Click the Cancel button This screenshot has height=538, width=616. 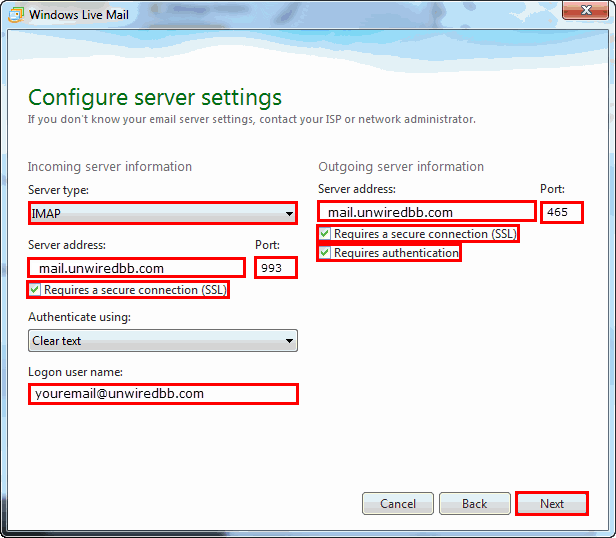(x=398, y=503)
